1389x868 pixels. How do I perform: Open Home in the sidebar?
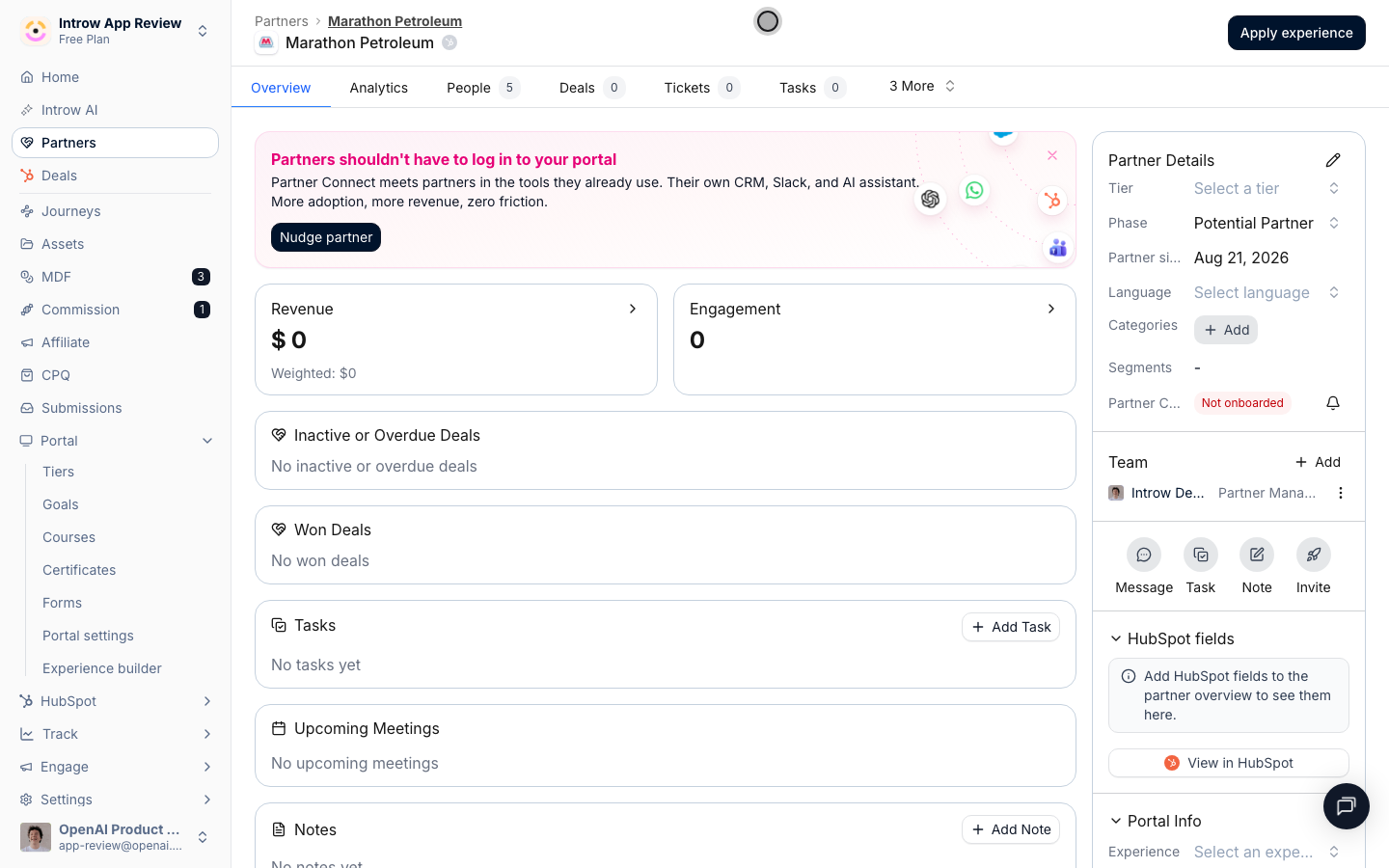[115, 77]
